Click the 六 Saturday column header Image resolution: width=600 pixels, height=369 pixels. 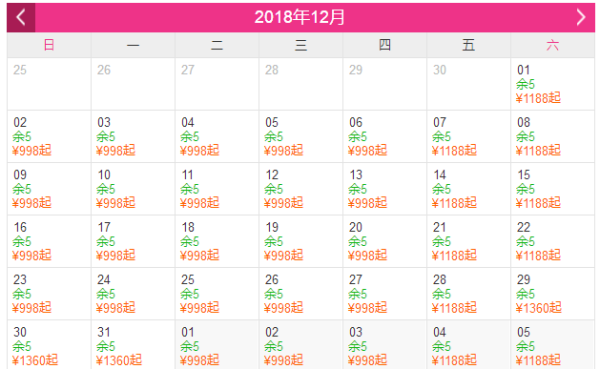(553, 45)
